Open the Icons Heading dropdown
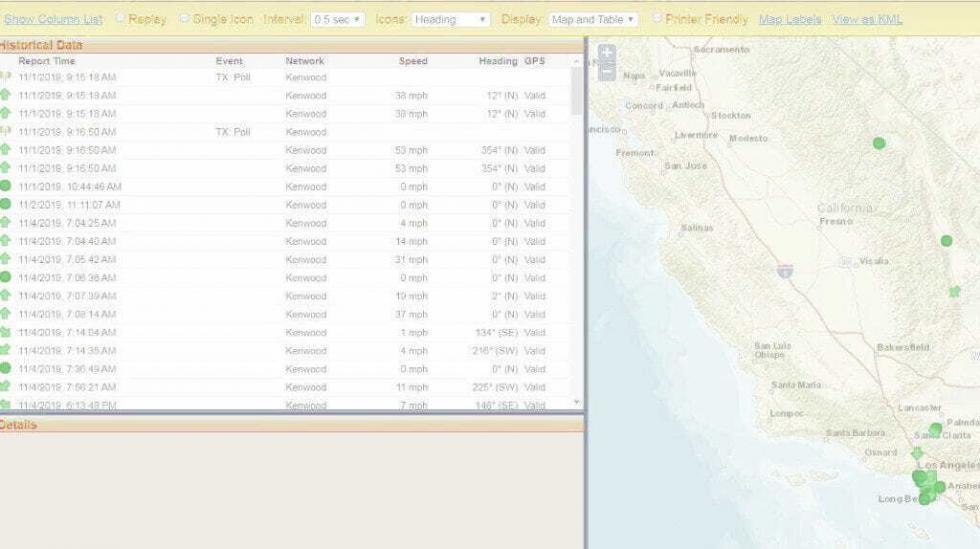 pos(450,19)
